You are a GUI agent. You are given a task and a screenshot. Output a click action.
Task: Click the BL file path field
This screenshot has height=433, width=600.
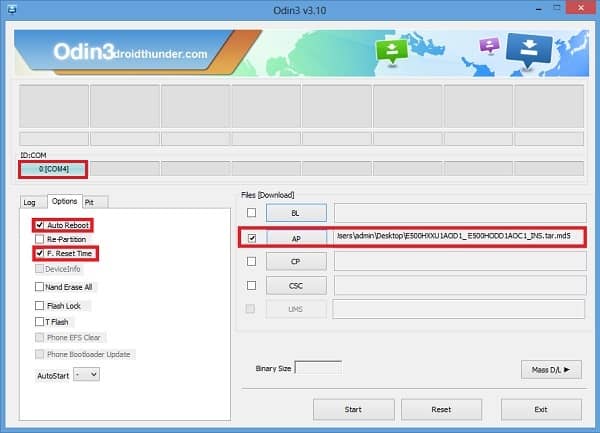[x=460, y=213]
